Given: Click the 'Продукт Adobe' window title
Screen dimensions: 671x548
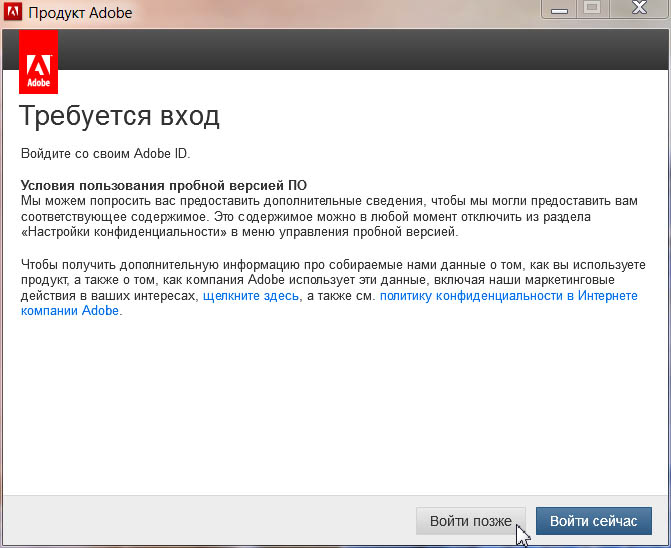Looking at the screenshot, I should tap(80, 12).
